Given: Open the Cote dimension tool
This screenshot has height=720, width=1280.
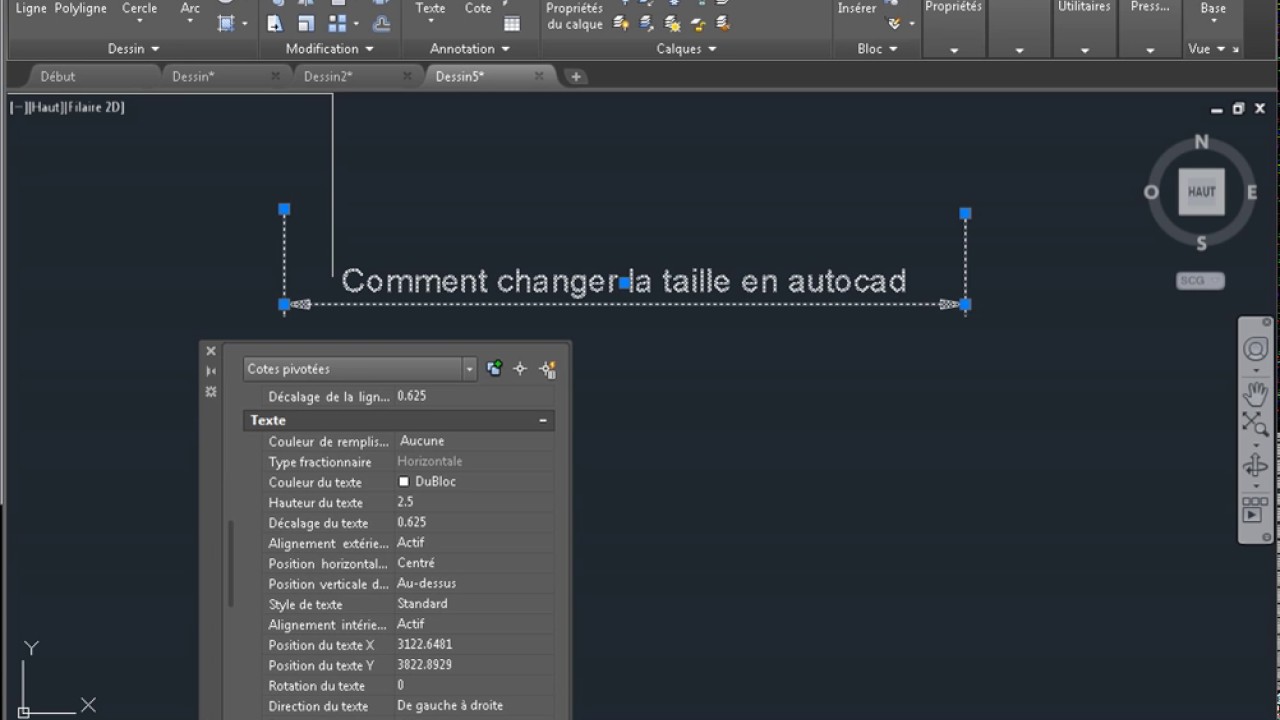Looking at the screenshot, I should [478, 9].
